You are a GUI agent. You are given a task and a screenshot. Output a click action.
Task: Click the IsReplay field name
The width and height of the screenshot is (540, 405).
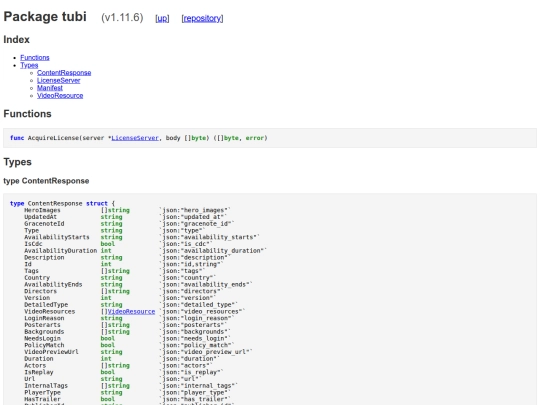point(39,372)
